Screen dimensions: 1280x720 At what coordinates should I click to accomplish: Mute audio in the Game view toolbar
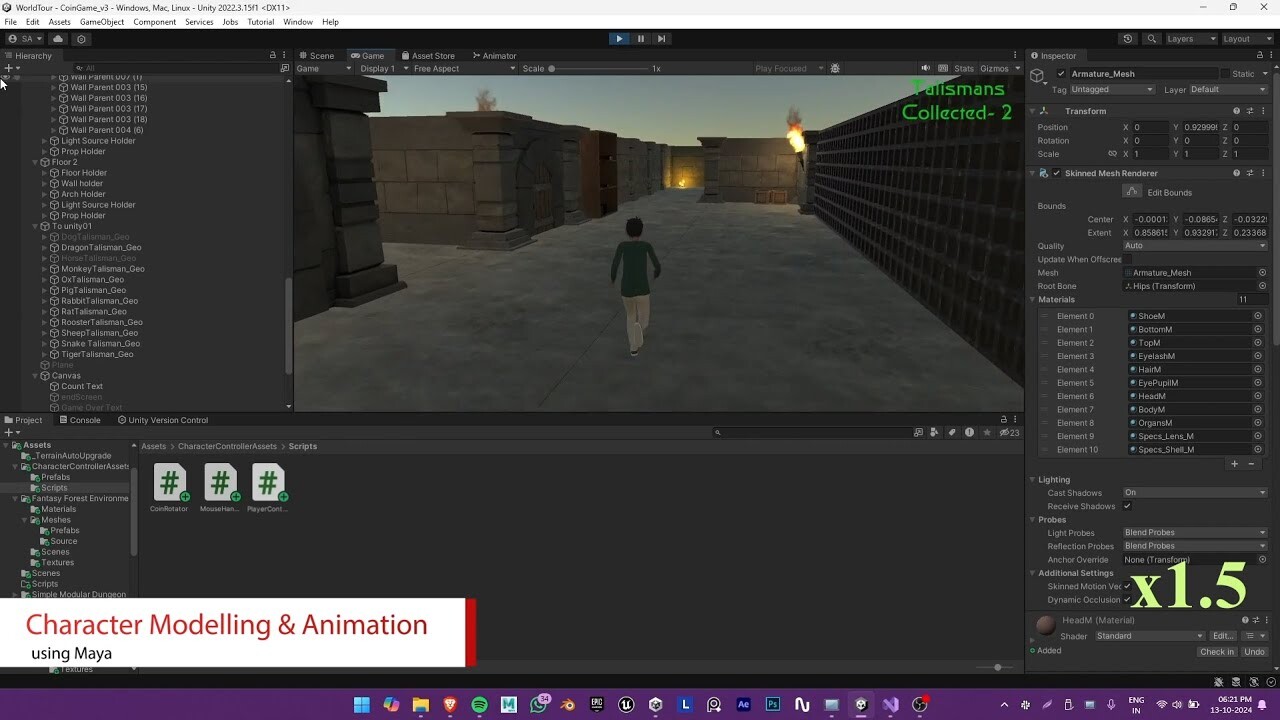point(924,68)
